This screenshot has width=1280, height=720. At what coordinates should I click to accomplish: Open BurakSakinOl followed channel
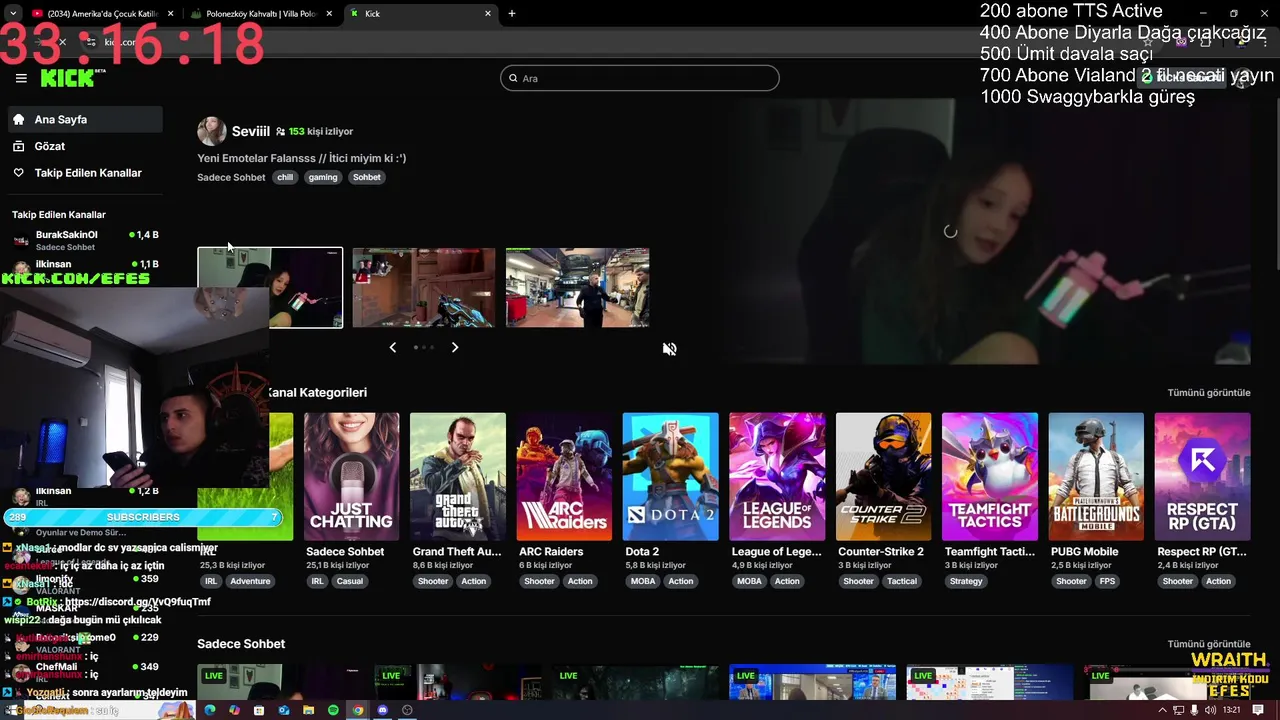click(85, 240)
